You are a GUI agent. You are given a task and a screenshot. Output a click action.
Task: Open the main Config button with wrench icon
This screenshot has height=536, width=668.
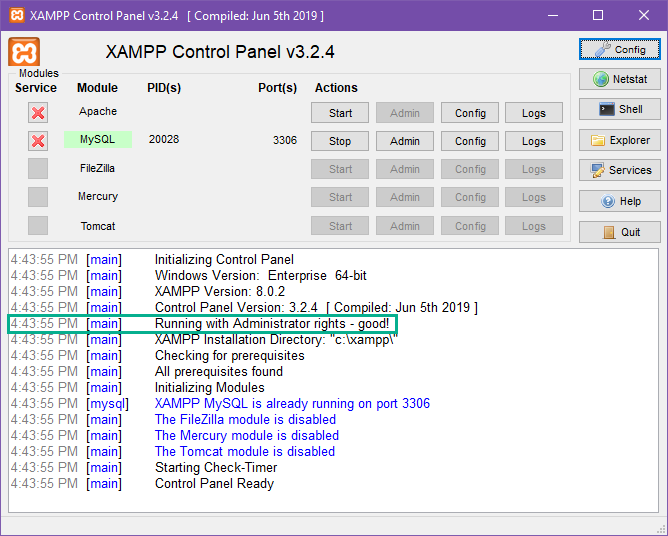tap(619, 49)
